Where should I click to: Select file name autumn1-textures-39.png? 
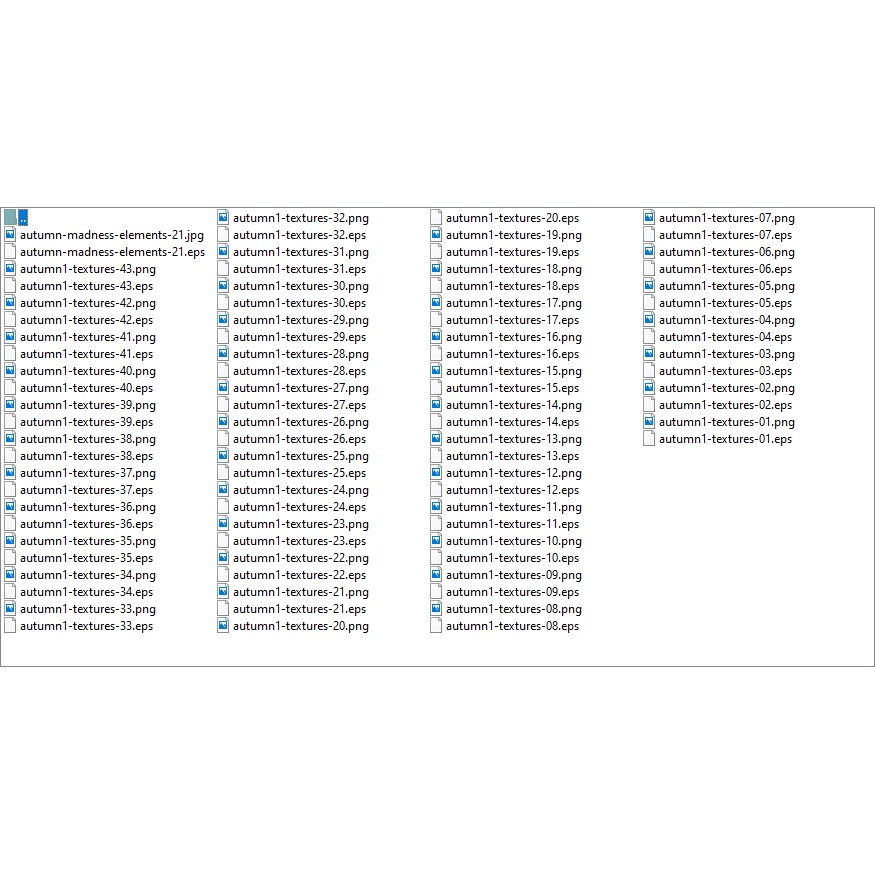click(88, 405)
